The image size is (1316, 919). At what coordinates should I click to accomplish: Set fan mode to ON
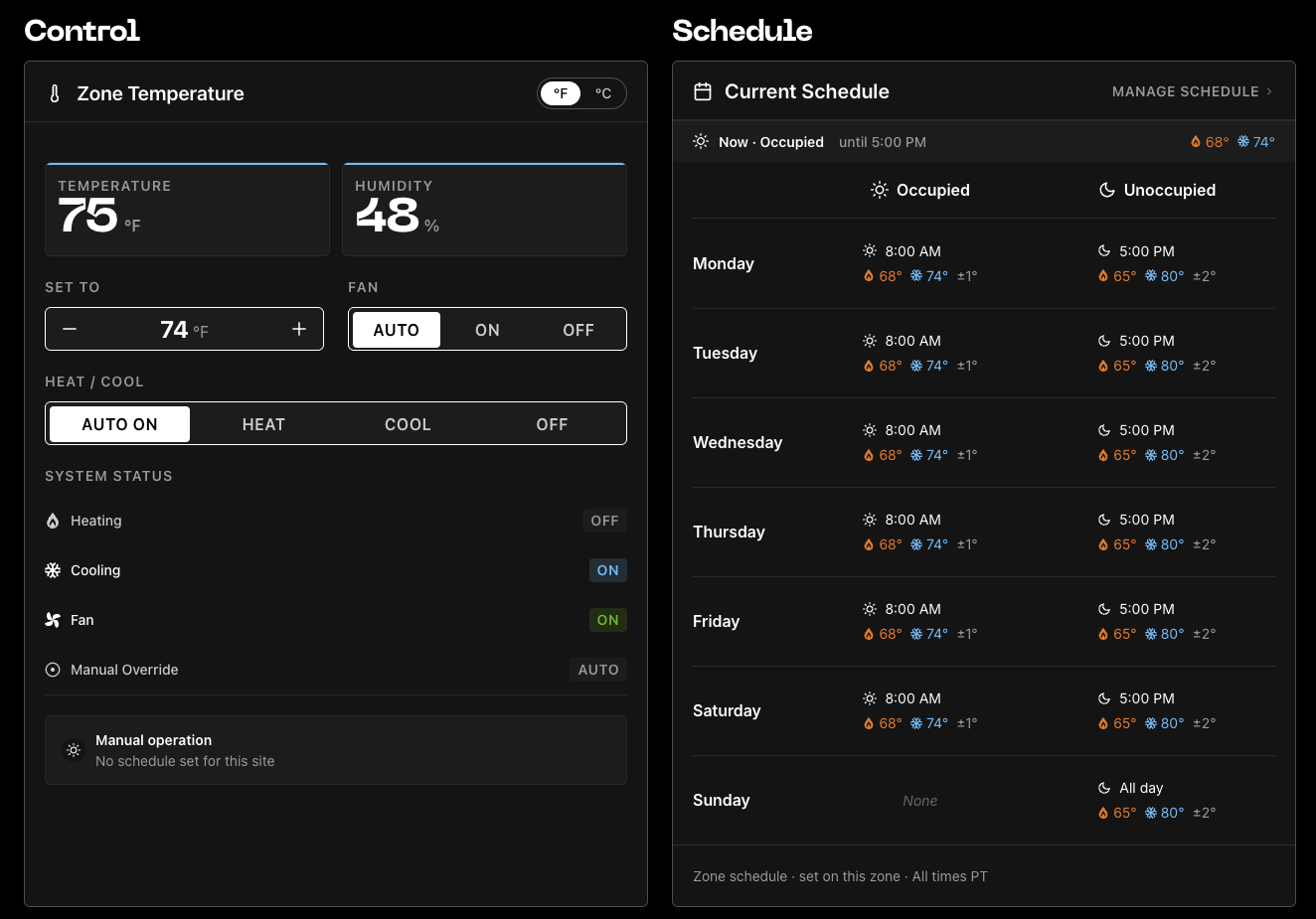click(487, 330)
